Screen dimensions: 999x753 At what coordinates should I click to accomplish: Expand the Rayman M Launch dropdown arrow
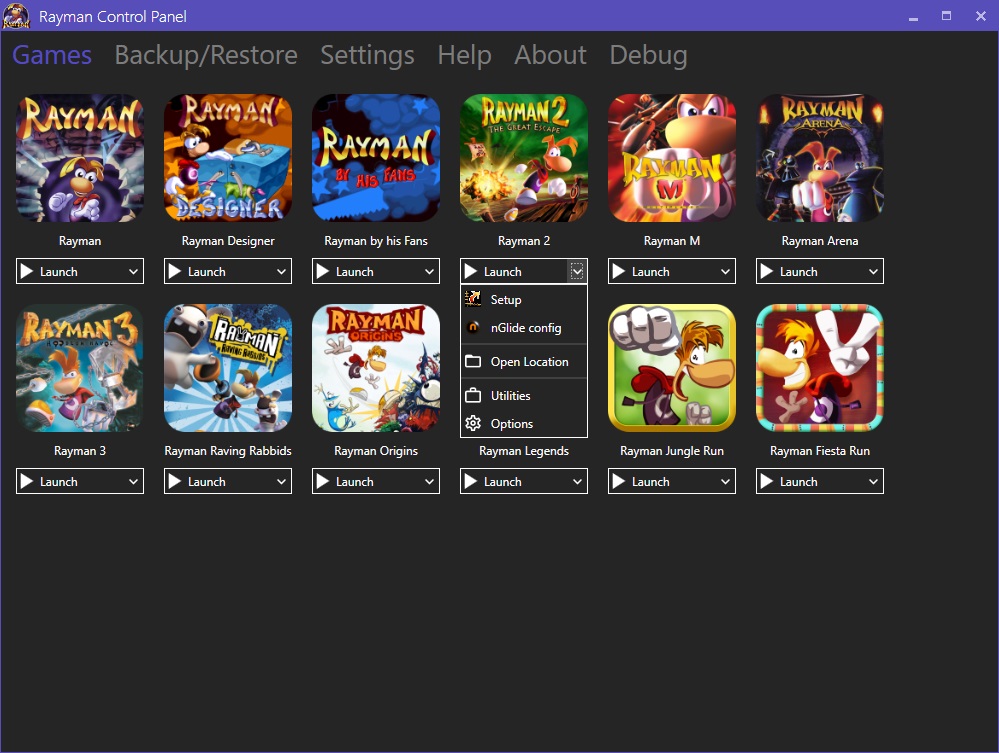(725, 271)
